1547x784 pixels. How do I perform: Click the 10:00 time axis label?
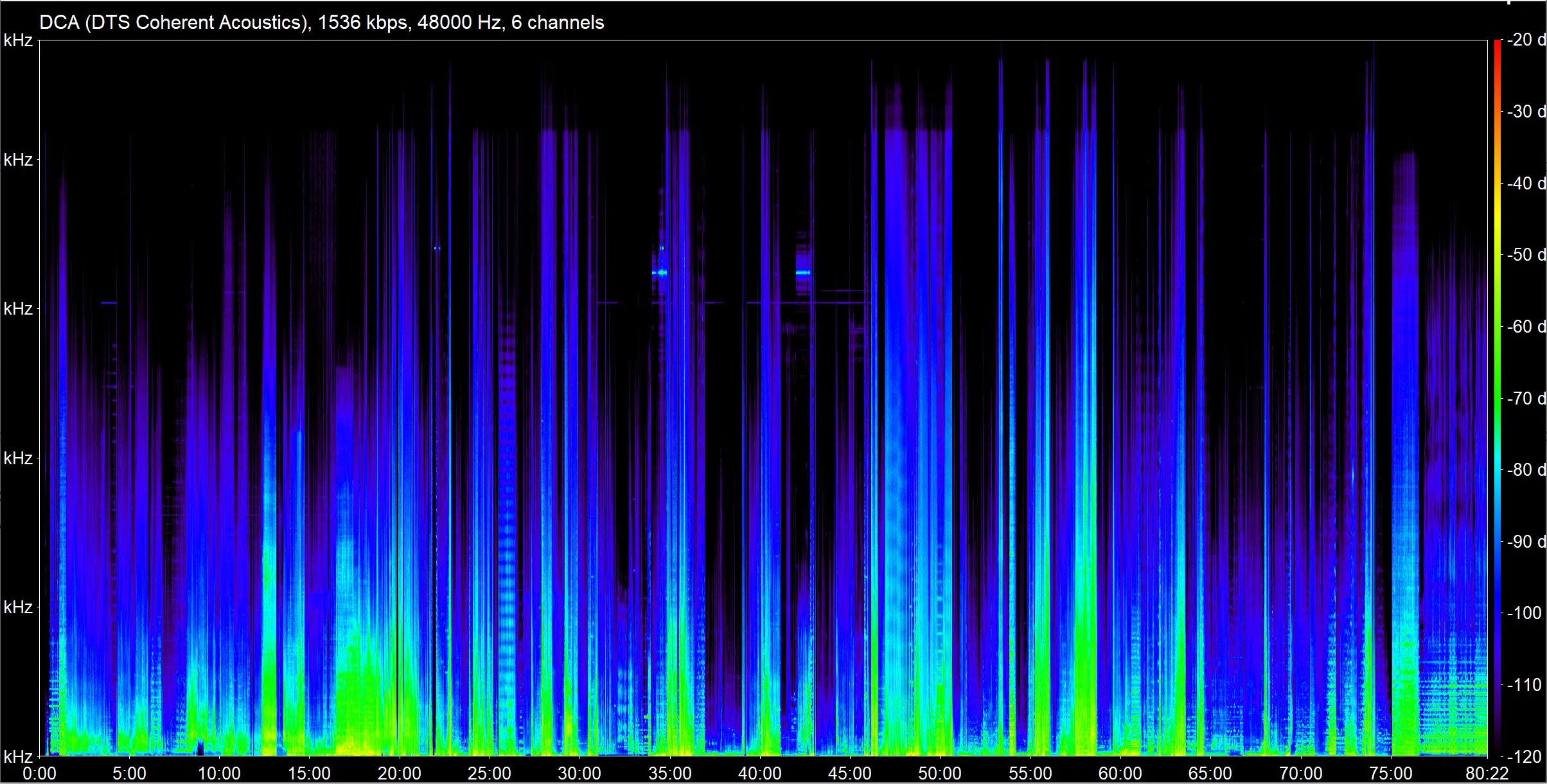(x=219, y=773)
